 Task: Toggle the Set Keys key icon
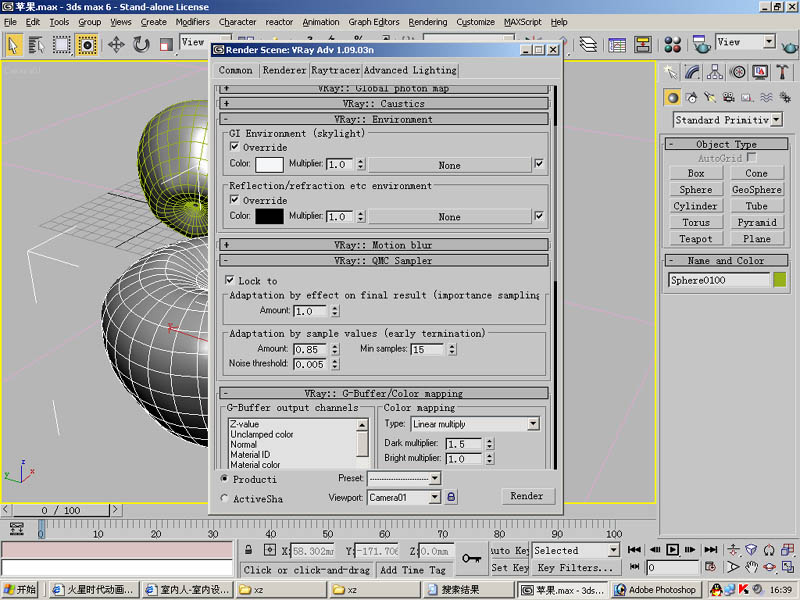471,558
